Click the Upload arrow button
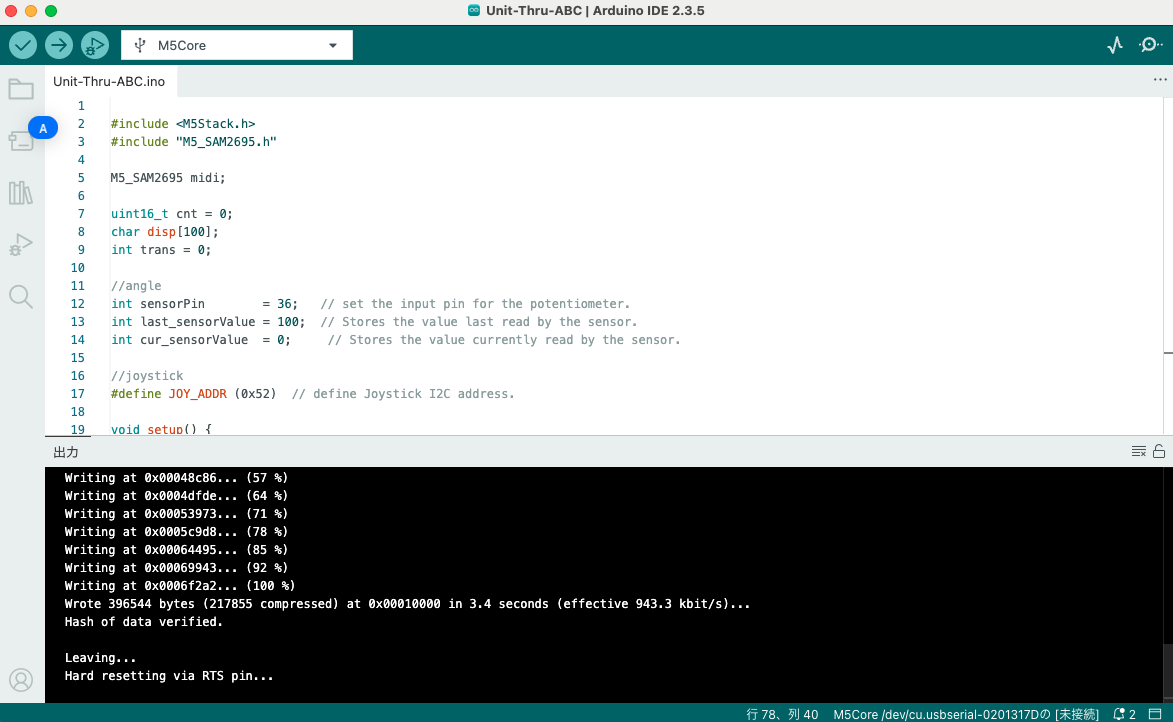The image size is (1173, 722). (x=59, y=45)
